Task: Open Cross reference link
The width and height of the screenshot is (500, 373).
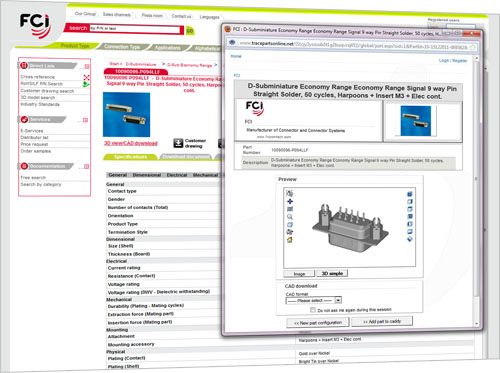Action: pos(37,77)
